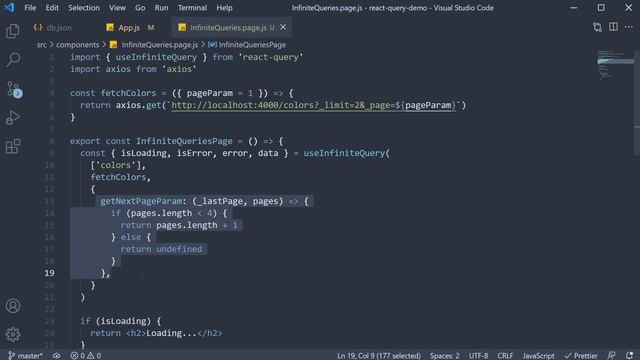Open changes compare icon in editor toolbar

click(x=597, y=27)
